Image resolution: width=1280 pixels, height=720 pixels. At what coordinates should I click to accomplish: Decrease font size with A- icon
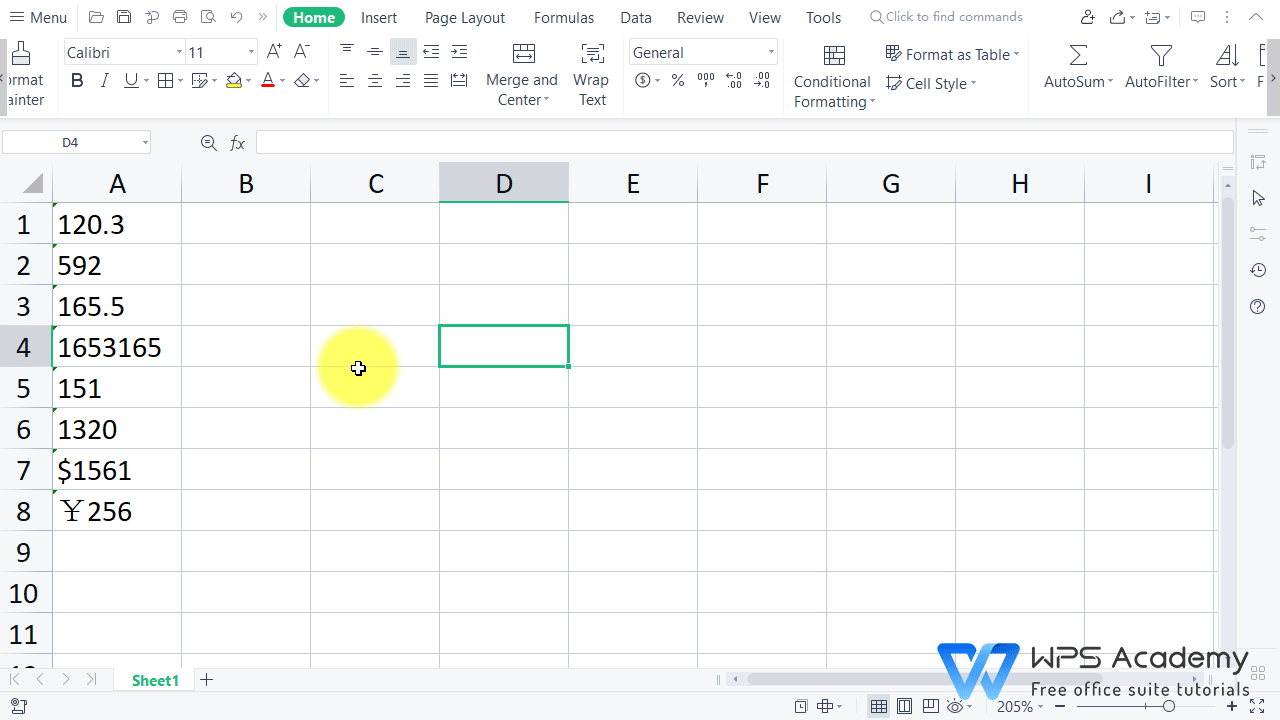click(302, 52)
